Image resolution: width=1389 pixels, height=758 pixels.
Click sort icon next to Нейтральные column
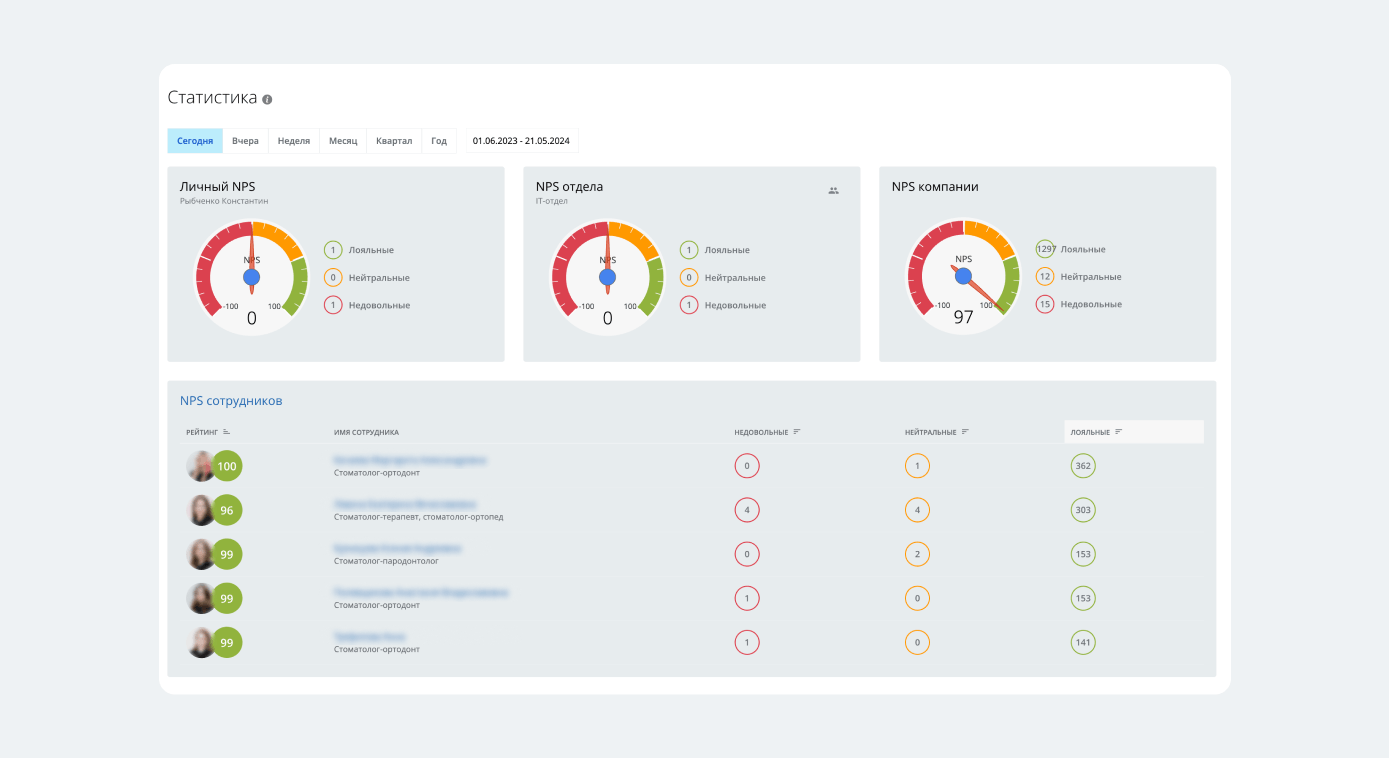(965, 432)
